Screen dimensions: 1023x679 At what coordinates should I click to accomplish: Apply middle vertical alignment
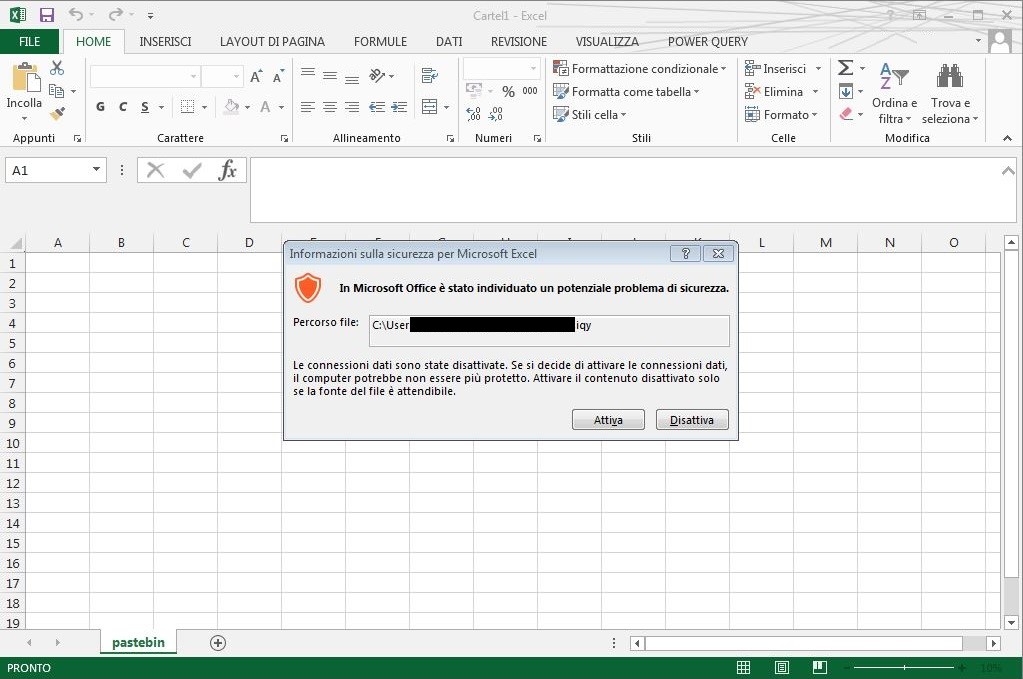(x=330, y=76)
